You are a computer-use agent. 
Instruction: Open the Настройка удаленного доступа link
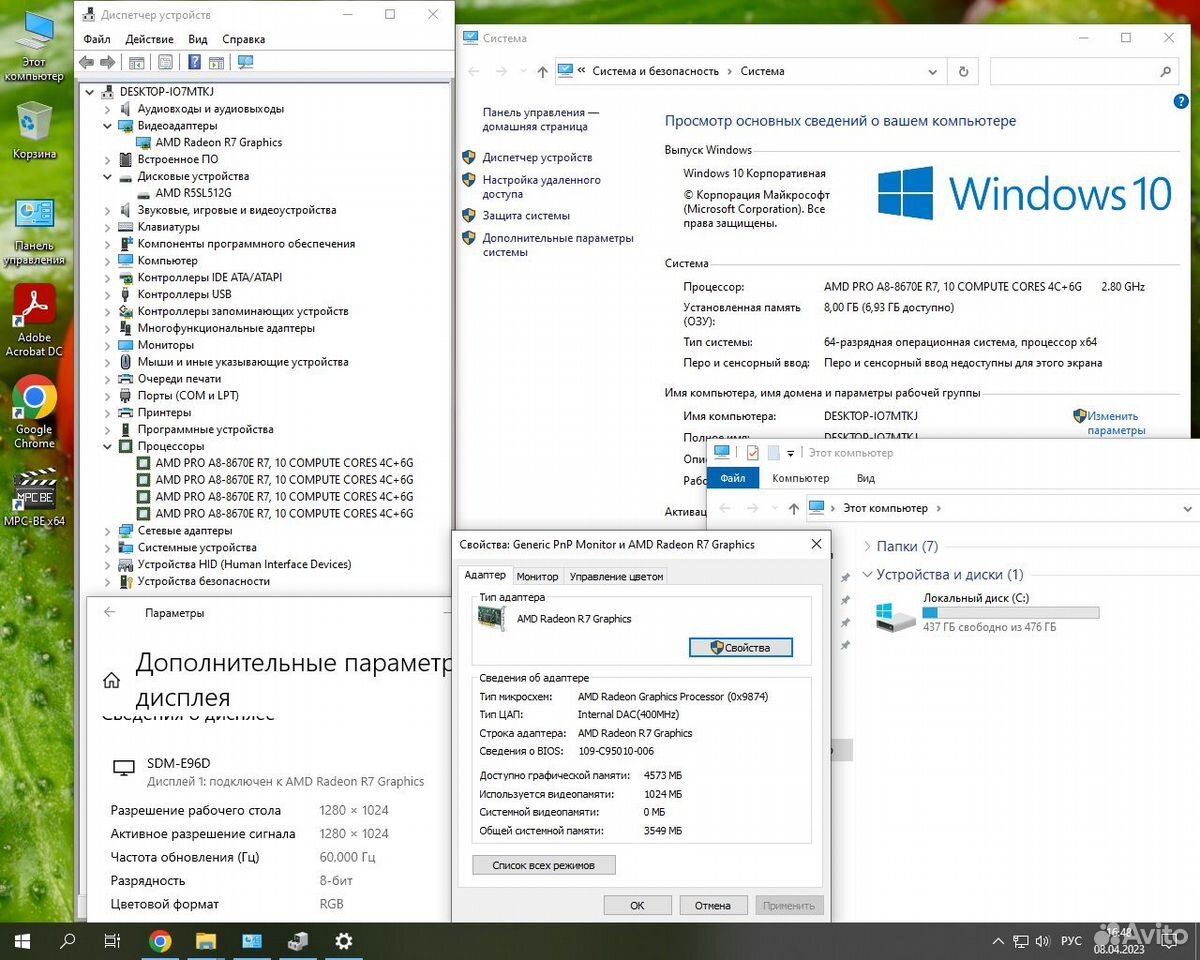(x=541, y=187)
